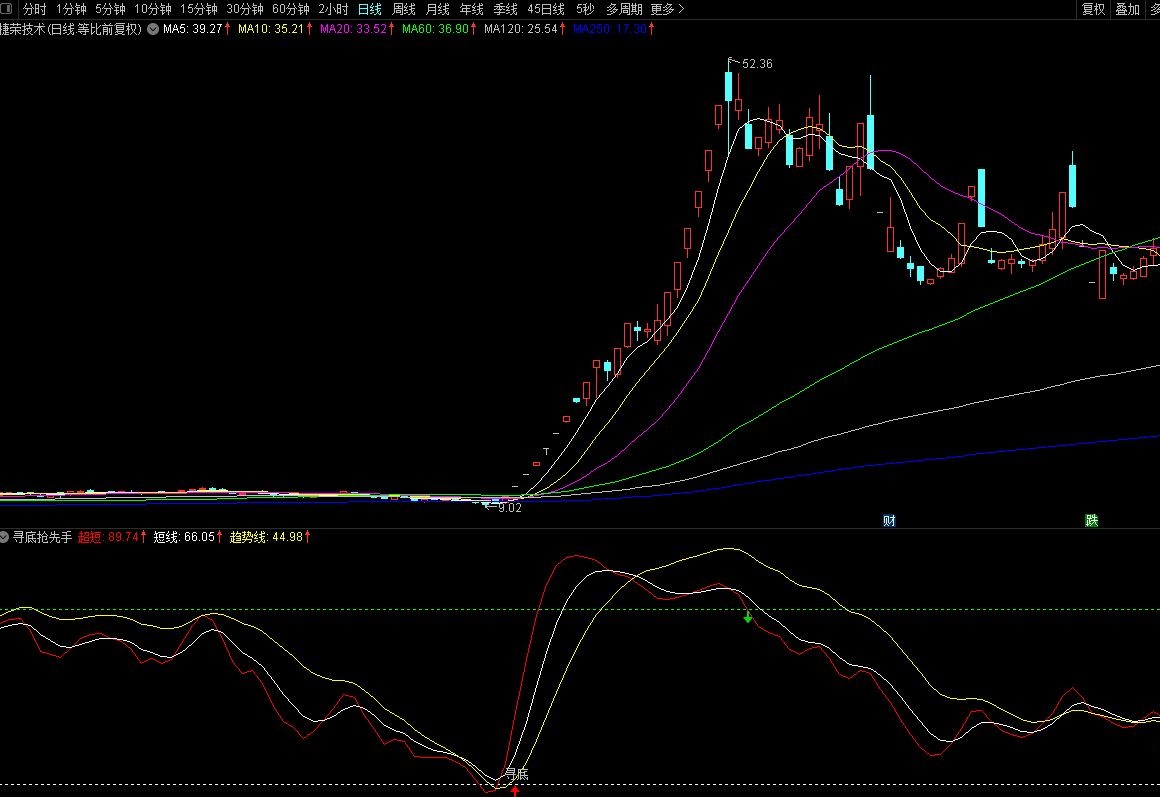Click the green sell arrow on indicator
This screenshot has height=797, width=1160.
[747, 617]
